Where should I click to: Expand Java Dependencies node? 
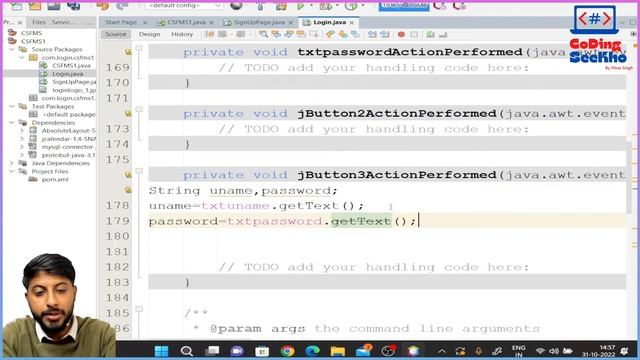pyautogui.click(x=12, y=163)
